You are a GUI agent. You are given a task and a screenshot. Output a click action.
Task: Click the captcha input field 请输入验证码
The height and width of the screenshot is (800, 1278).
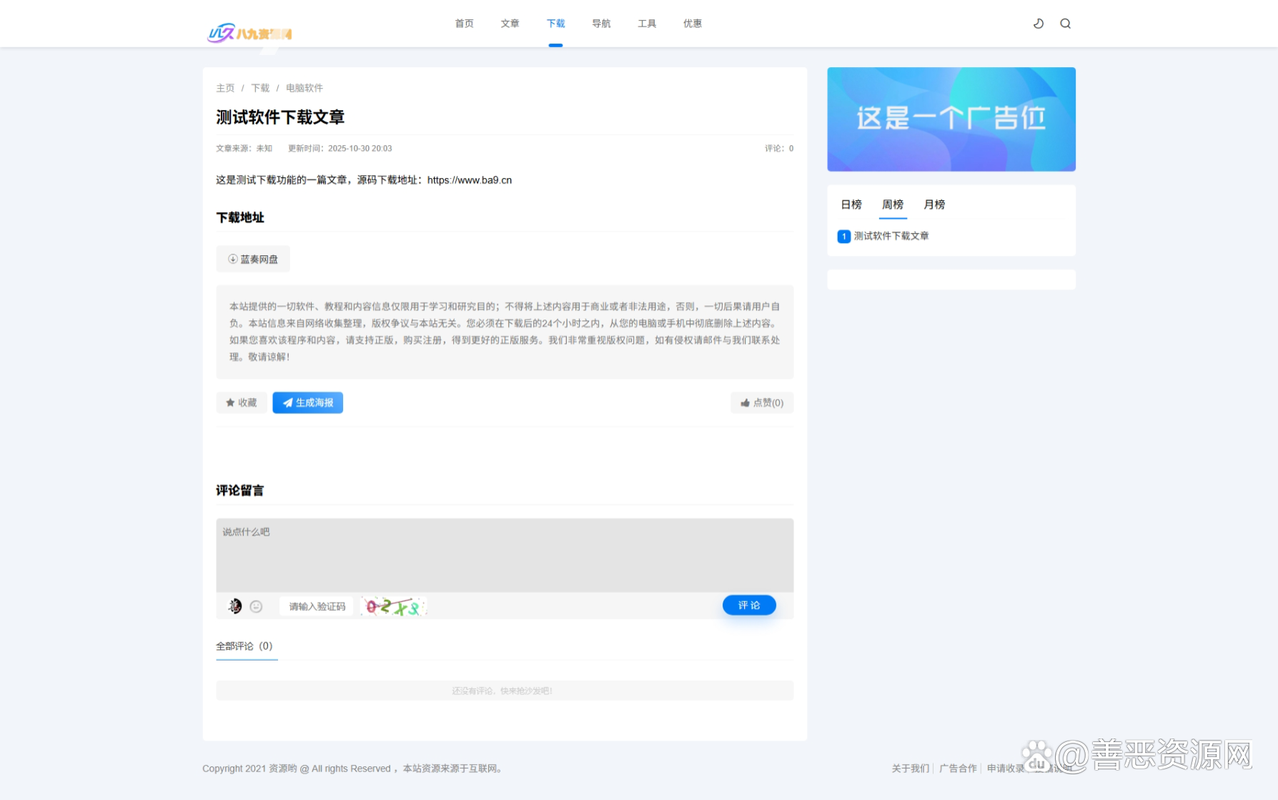pos(316,605)
